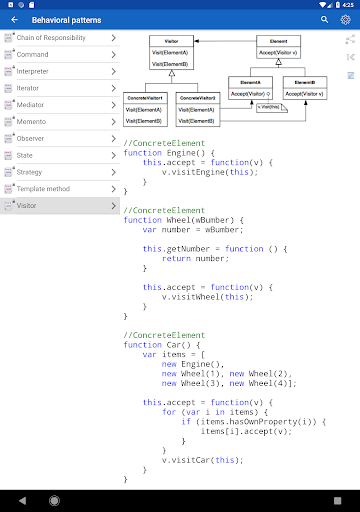Open the State pattern entry

60,155
